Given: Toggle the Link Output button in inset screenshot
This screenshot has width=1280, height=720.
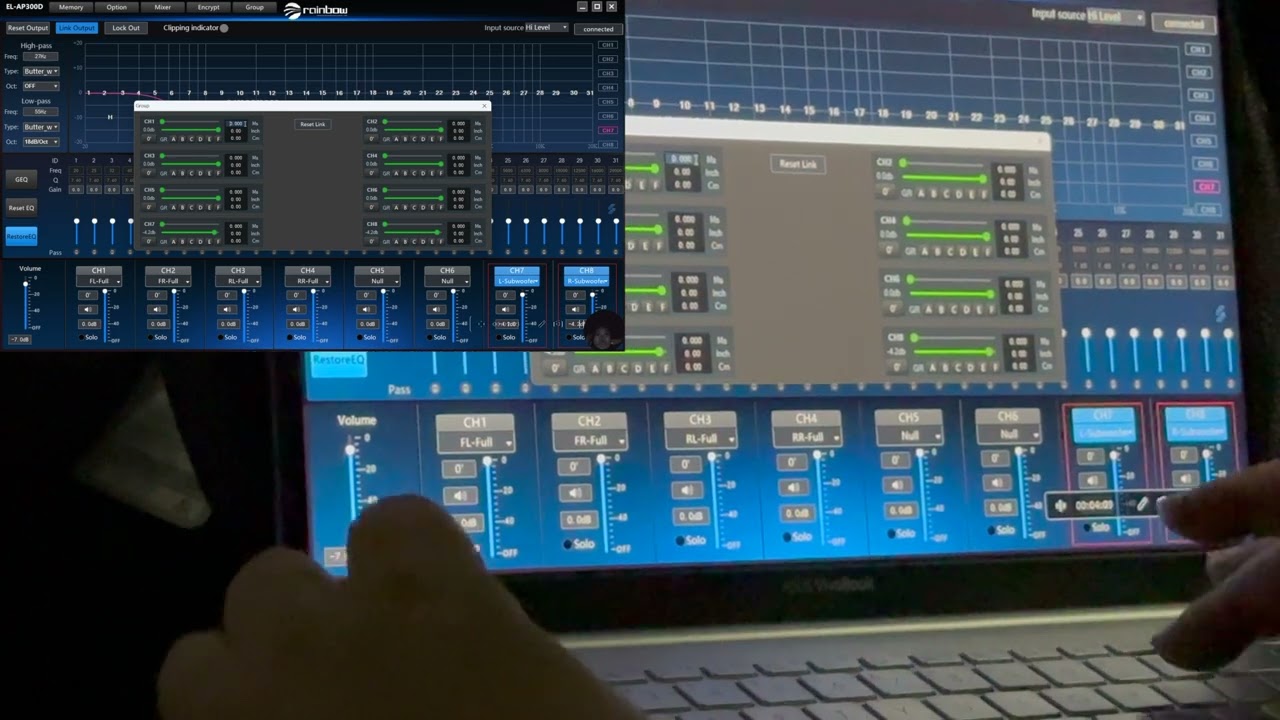Looking at the screenshot, I should click(x=77, y=28).
